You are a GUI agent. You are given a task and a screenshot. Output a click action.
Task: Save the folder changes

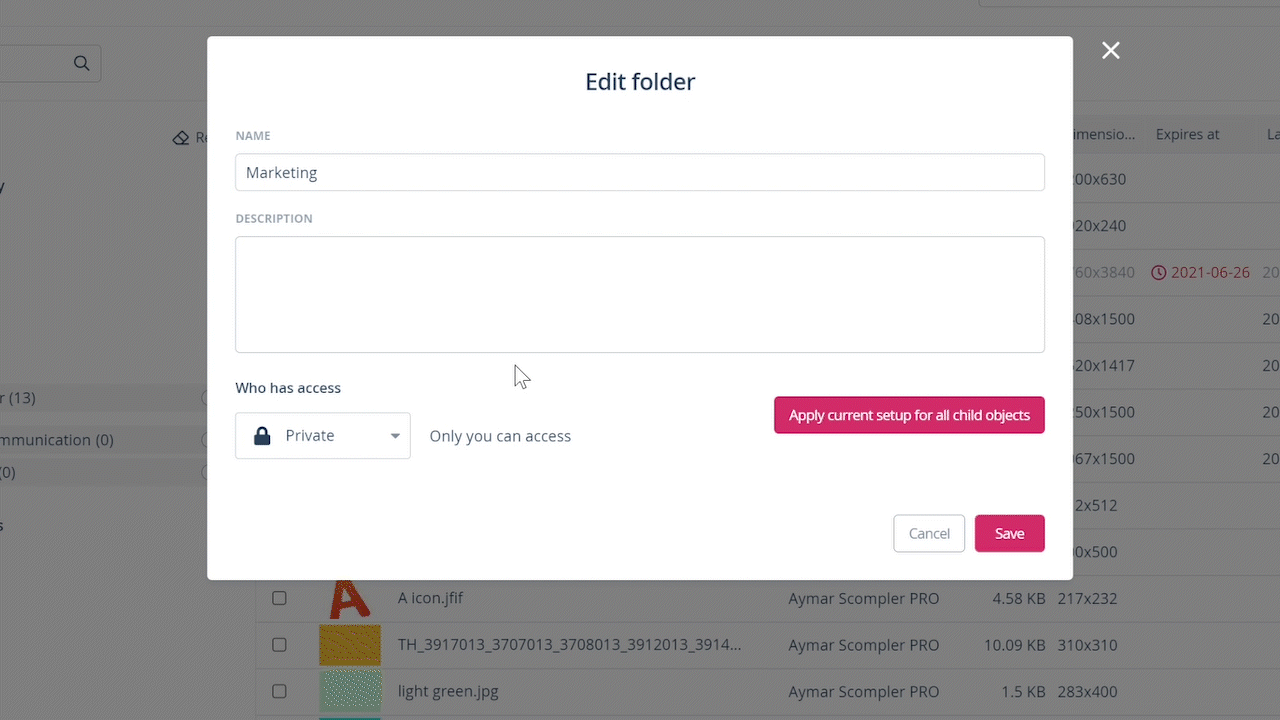[x=1009, y=534]
